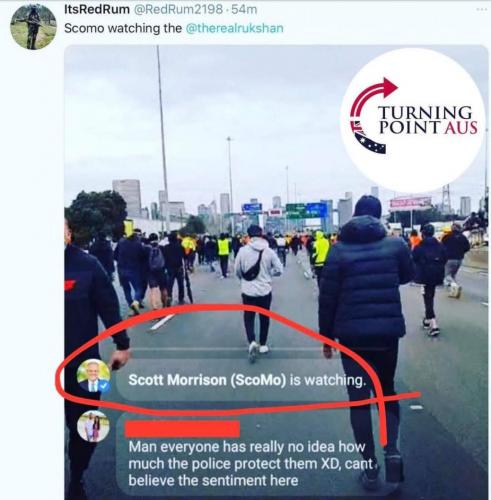Open the @RedRum2198 handle

click(178, 9)
